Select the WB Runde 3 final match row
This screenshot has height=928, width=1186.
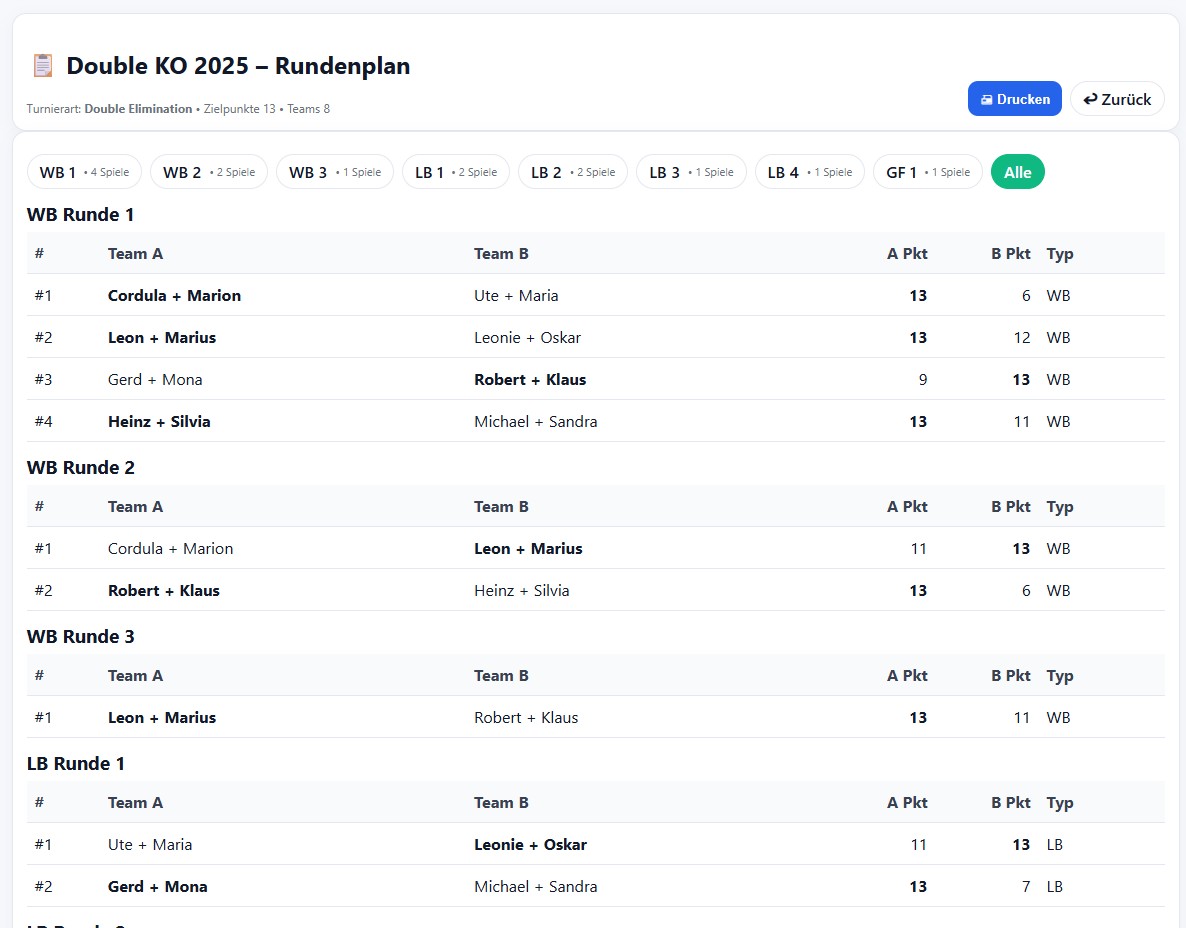pyautogui.click(x=594, y=718)
